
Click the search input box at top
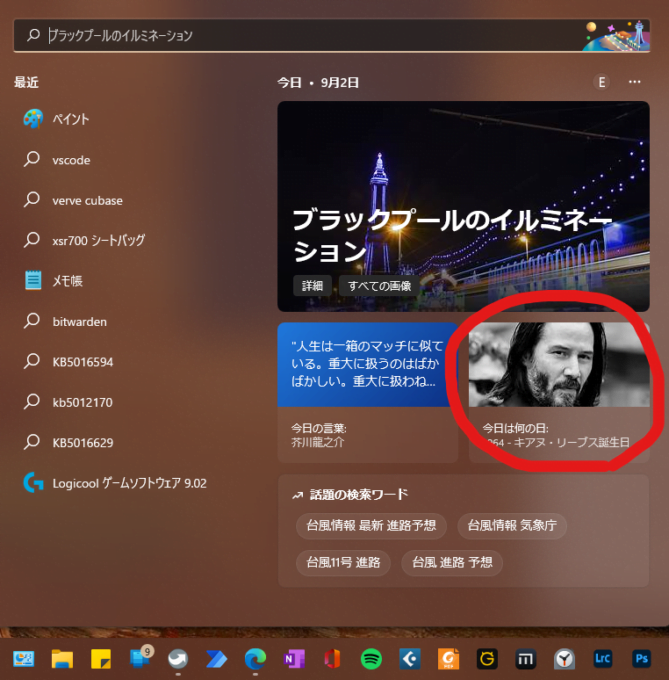pos(300,35)
